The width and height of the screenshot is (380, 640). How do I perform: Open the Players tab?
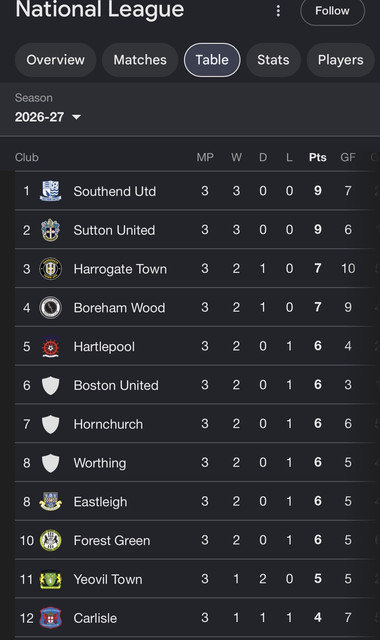[340, 60]
